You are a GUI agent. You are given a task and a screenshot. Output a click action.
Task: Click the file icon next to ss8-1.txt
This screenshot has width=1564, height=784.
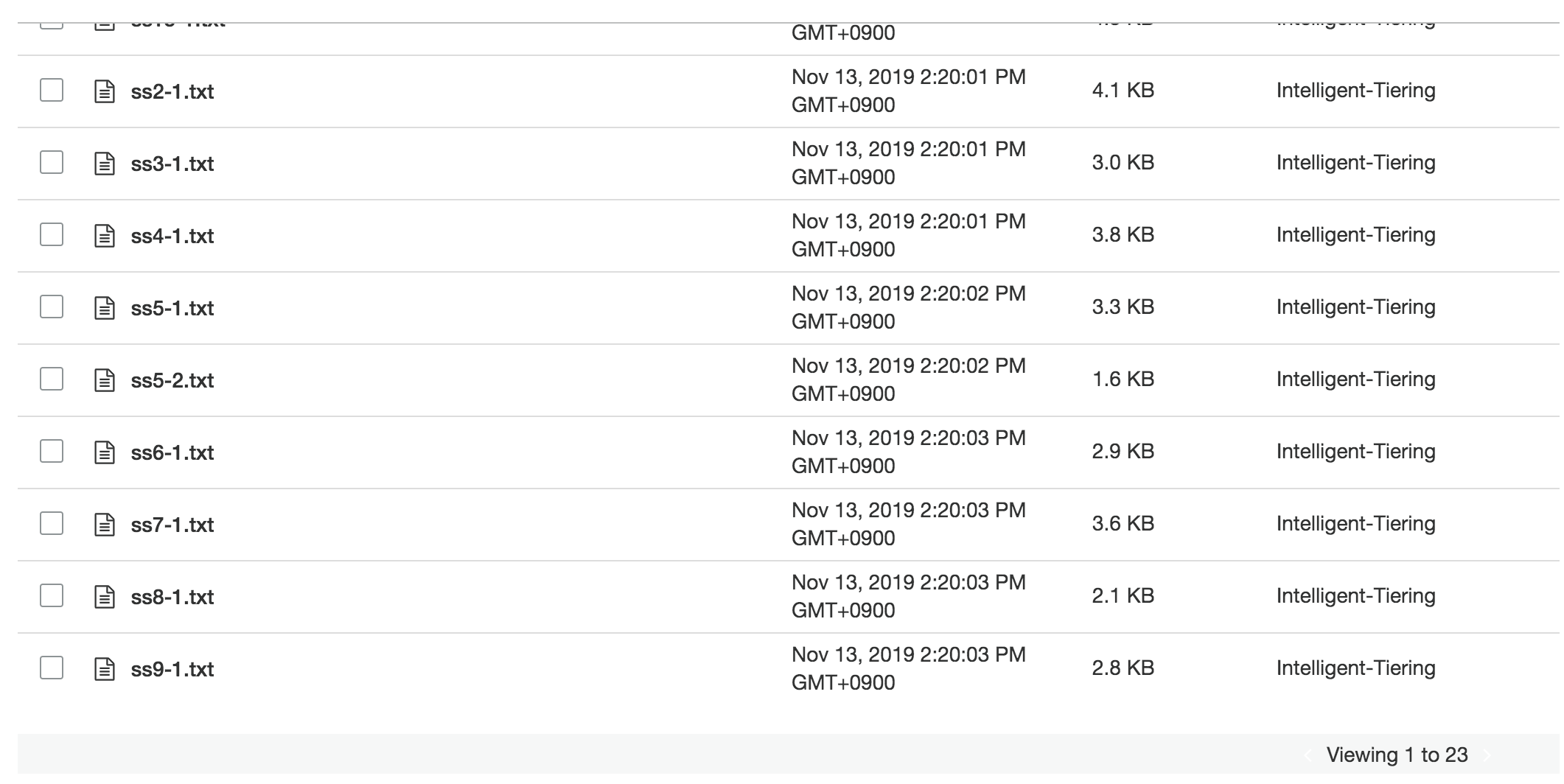click(105, 597)
